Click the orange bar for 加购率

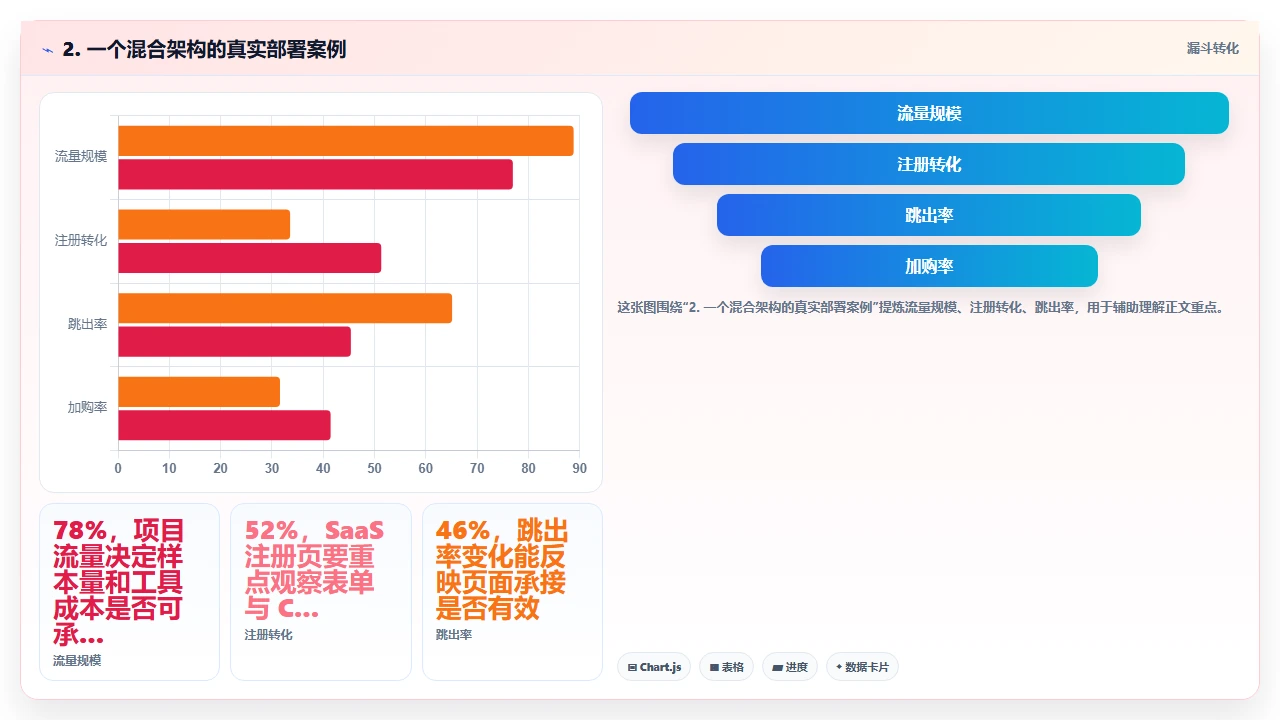(199, 392)
